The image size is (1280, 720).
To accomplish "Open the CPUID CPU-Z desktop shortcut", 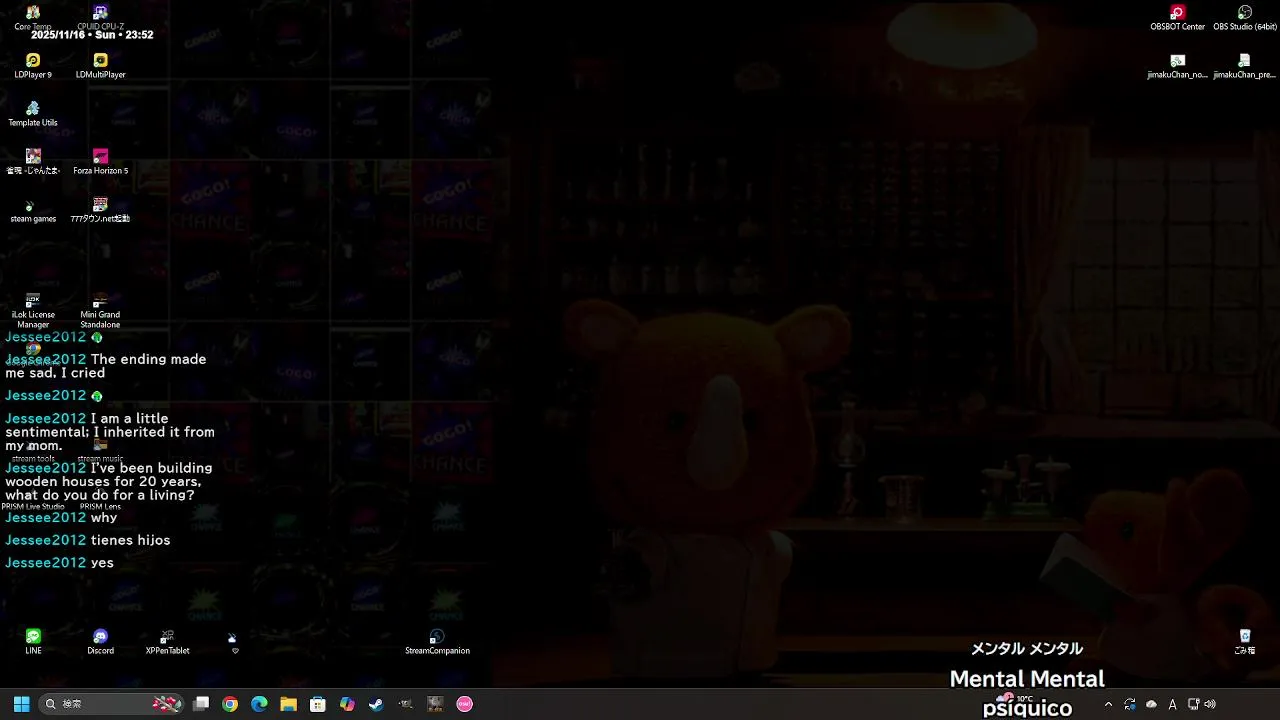I will tap(100, 16).
